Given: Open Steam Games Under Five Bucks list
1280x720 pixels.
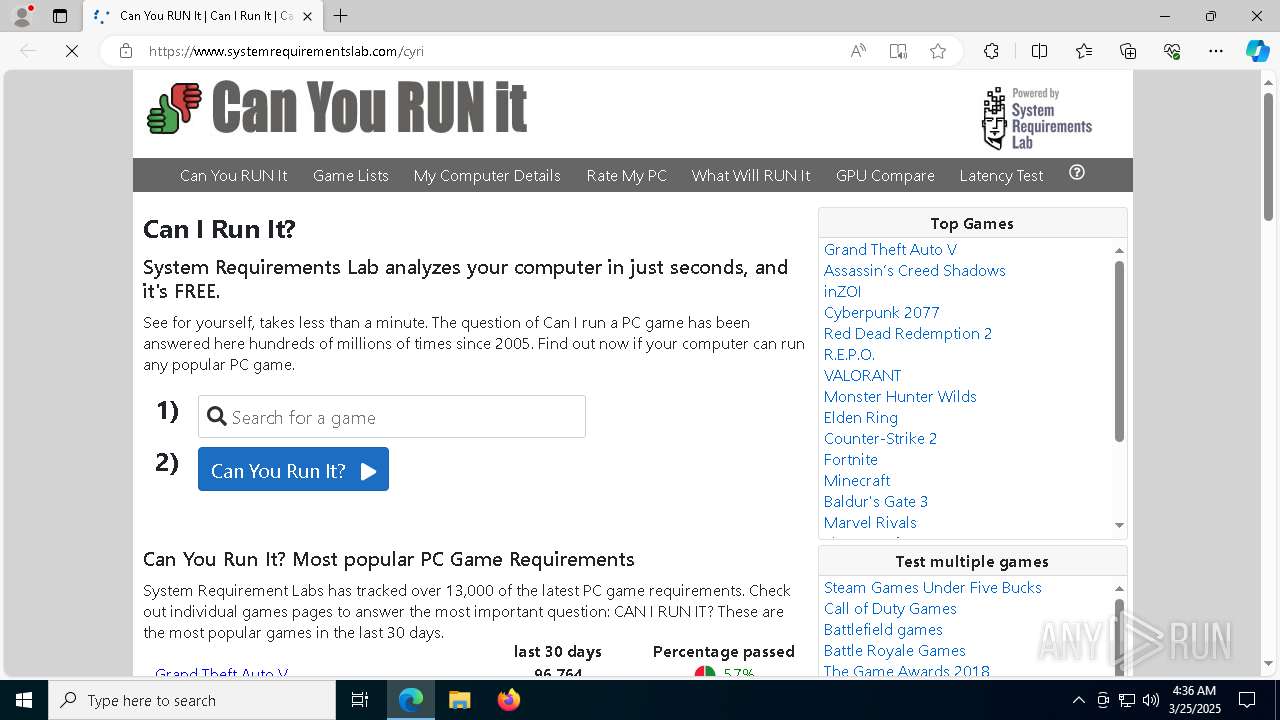Looking at the screenshot, I should [x=933, y=587].
